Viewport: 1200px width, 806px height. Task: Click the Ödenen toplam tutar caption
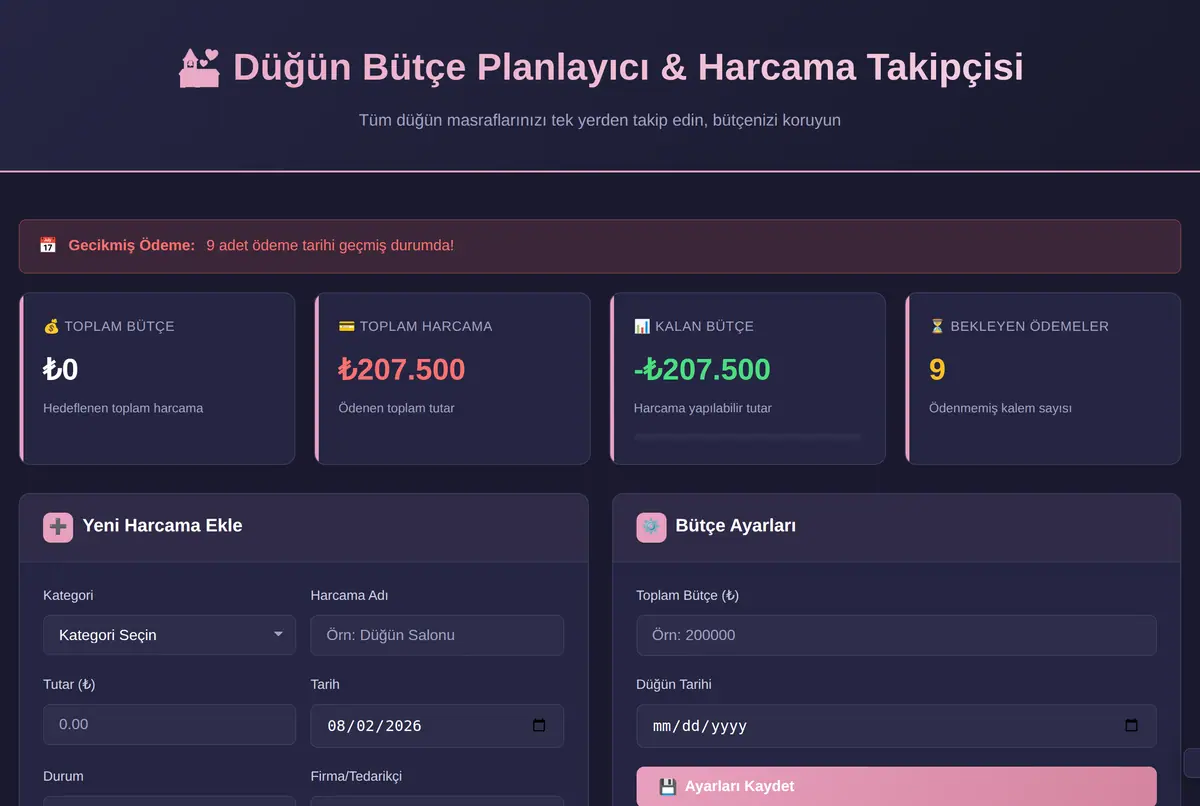pos(396,408)
